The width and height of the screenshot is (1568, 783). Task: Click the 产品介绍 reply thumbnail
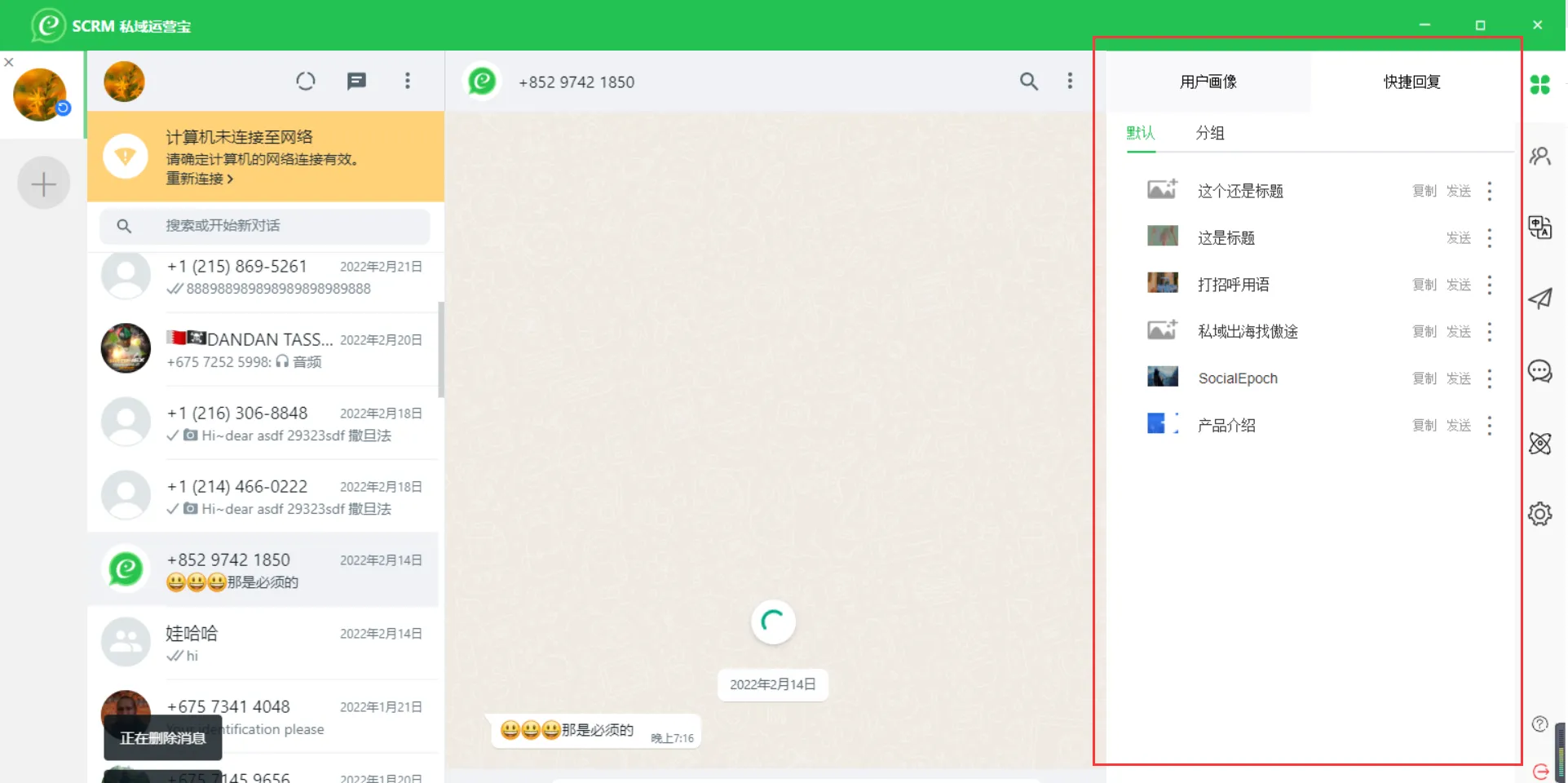click(x=1162, y=423)
